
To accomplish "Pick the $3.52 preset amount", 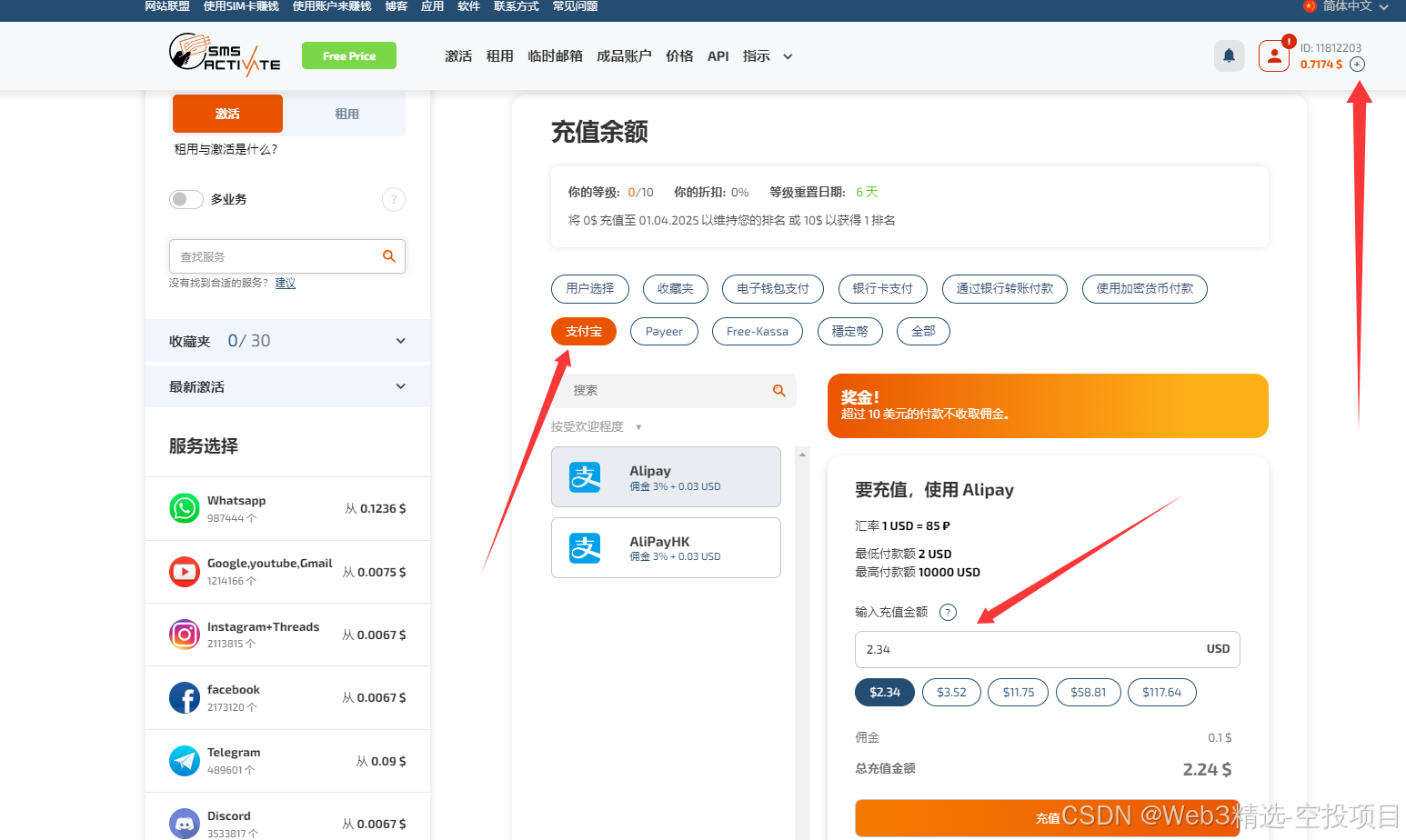I will pos(952,693).
